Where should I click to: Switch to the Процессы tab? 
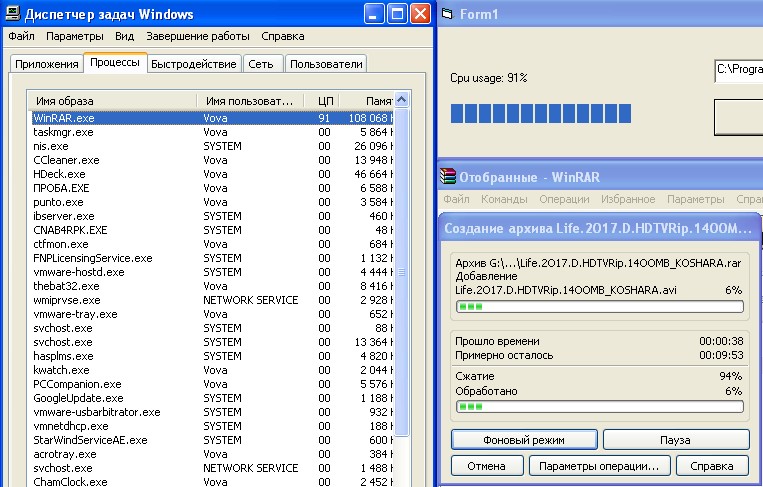tap(115, 63)
